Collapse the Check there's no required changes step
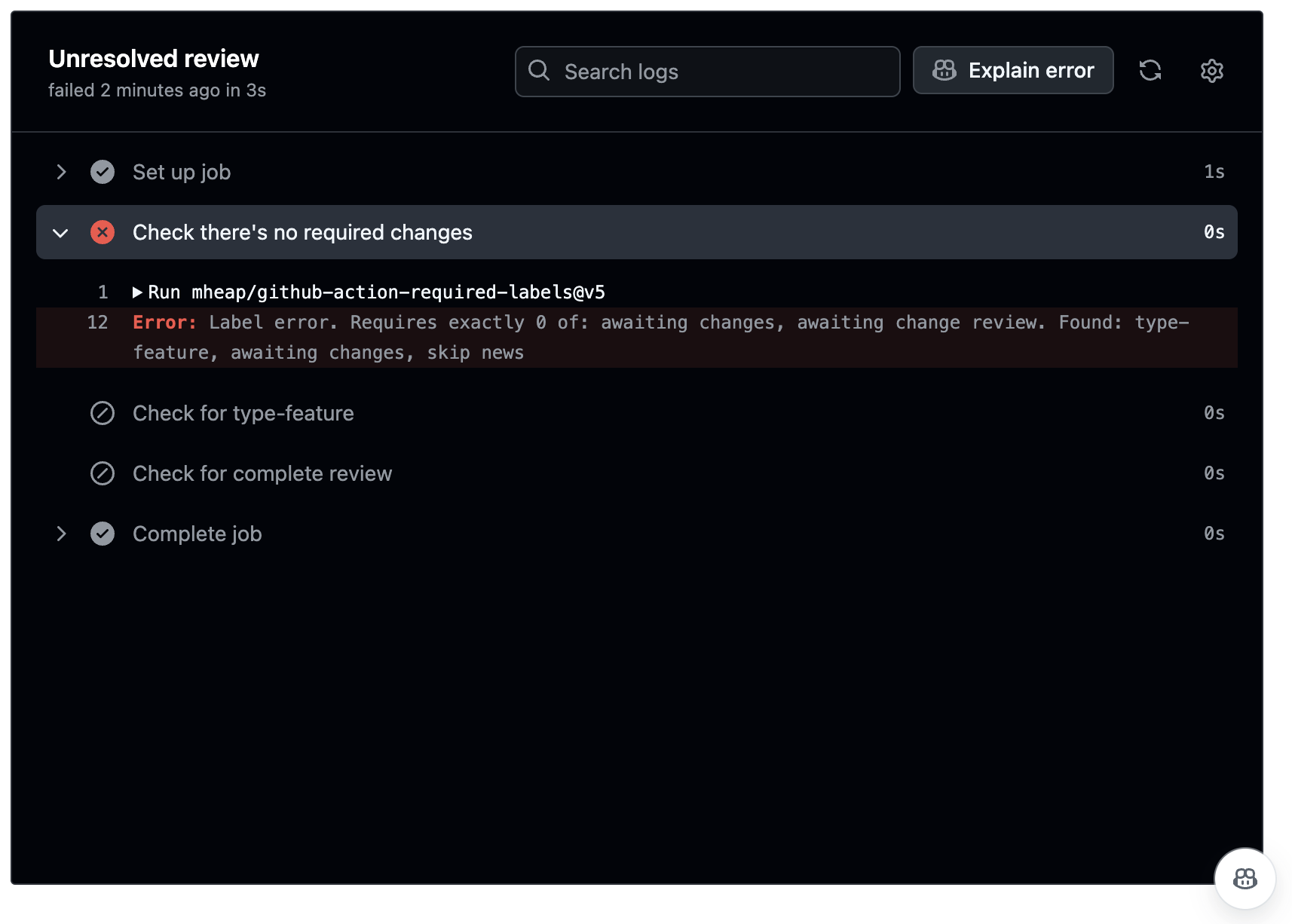The width and height of the screenshot is (1292, 924). (61, 233)
